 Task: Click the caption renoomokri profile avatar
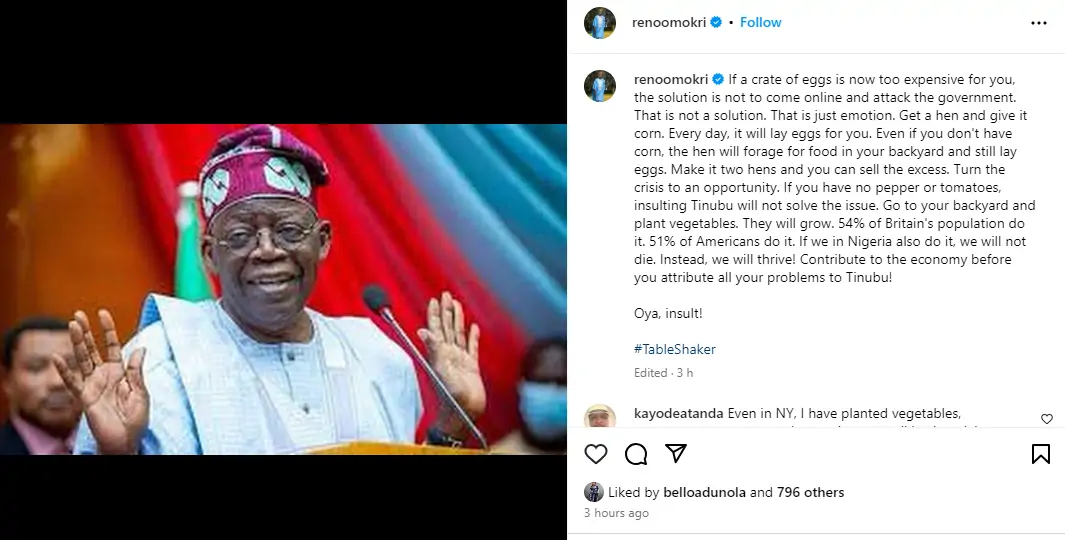point(599,86)
